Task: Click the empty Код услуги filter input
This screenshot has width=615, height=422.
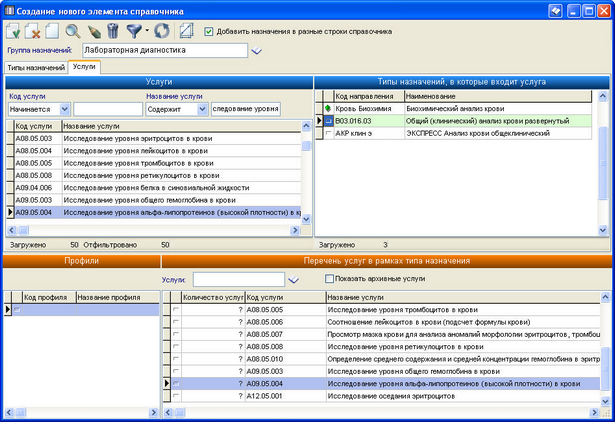Action: (108, 109)
